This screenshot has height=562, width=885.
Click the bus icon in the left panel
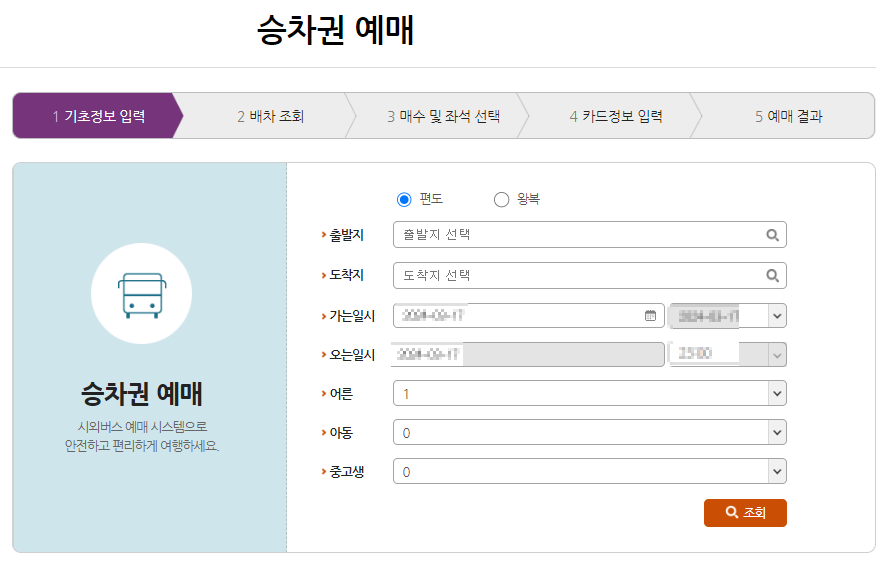click(x=142, y=294)
